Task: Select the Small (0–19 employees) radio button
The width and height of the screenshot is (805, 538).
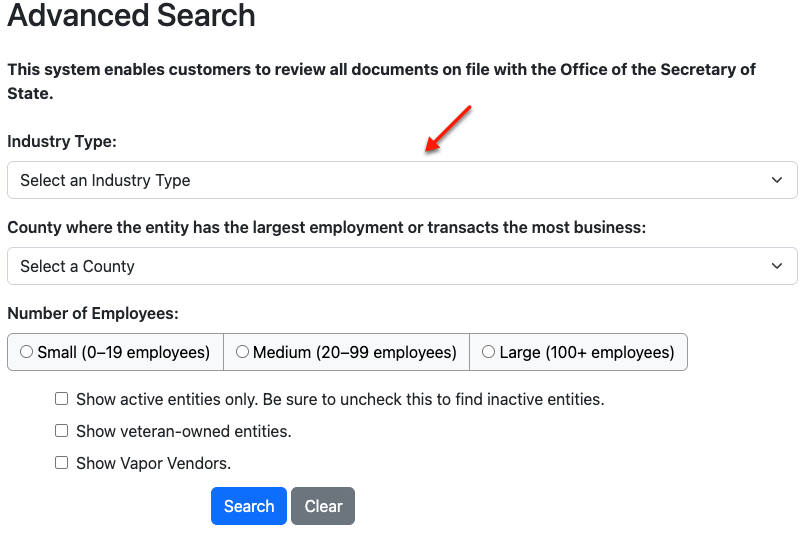Action: click(x=26, y=352)
